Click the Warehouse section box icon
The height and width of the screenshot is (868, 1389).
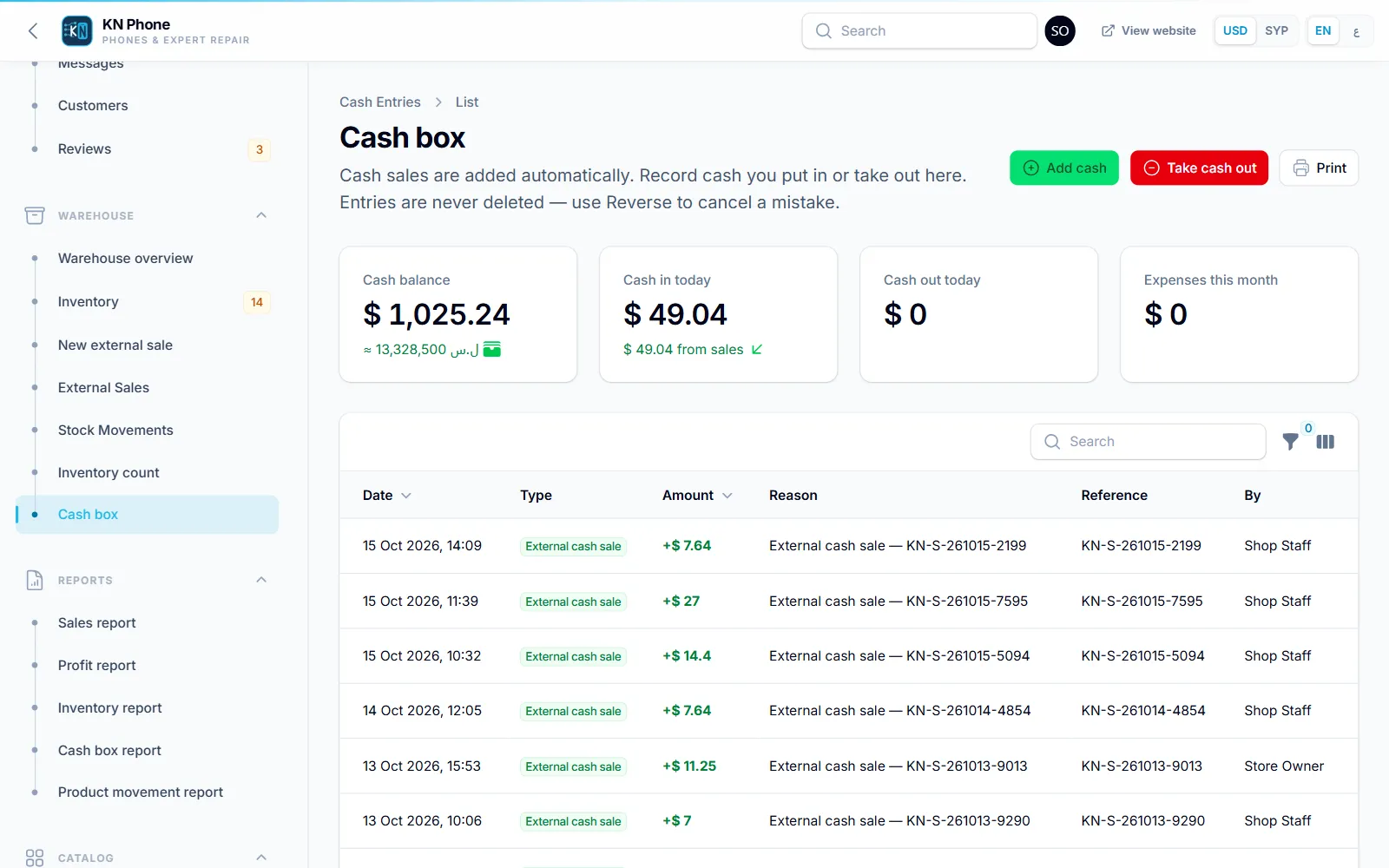click(x=35, y=215)
